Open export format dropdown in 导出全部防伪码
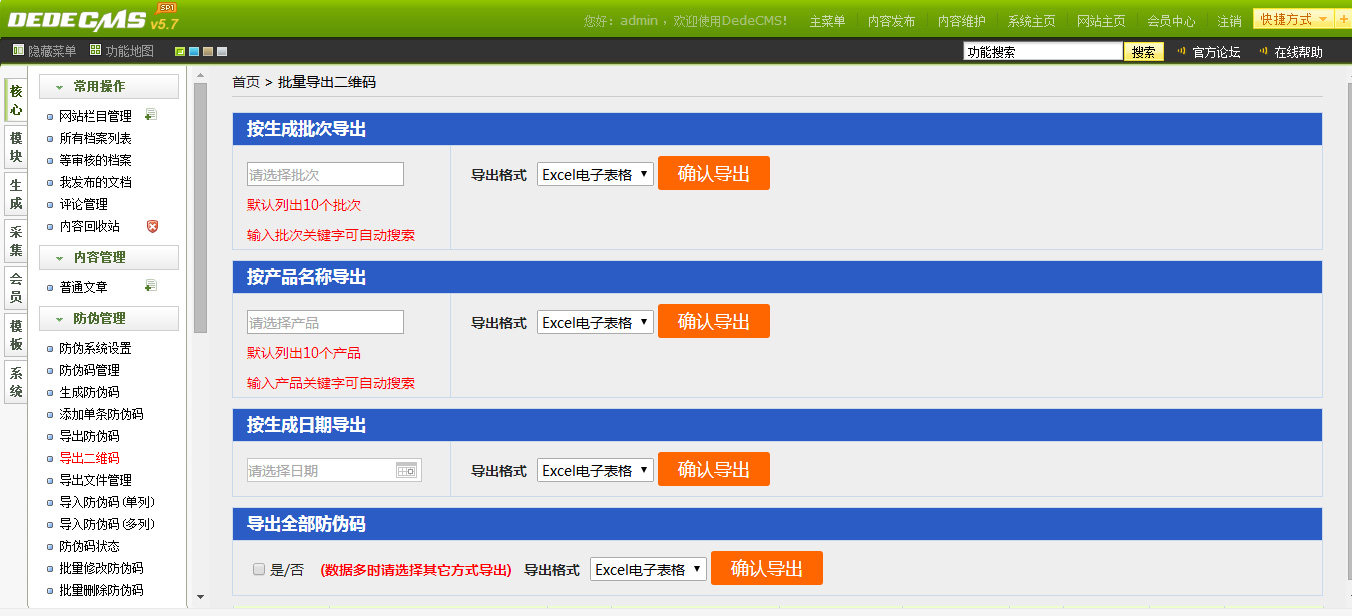 point(648,569)
